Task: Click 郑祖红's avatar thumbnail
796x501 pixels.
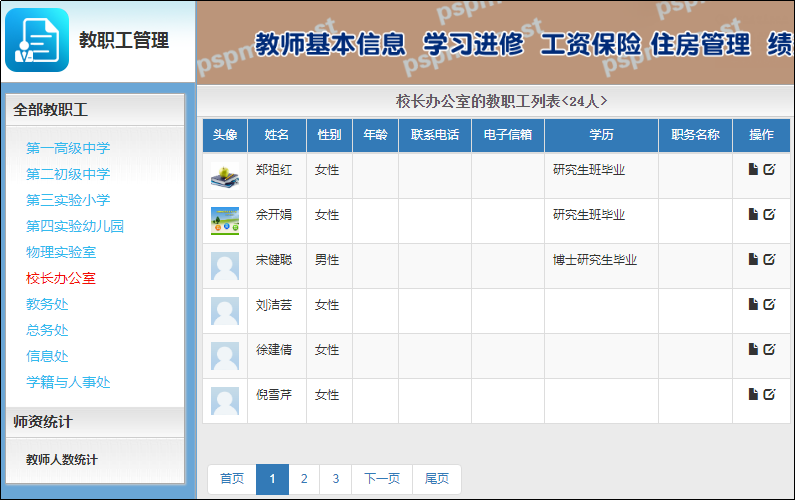Action: [225, 176]
